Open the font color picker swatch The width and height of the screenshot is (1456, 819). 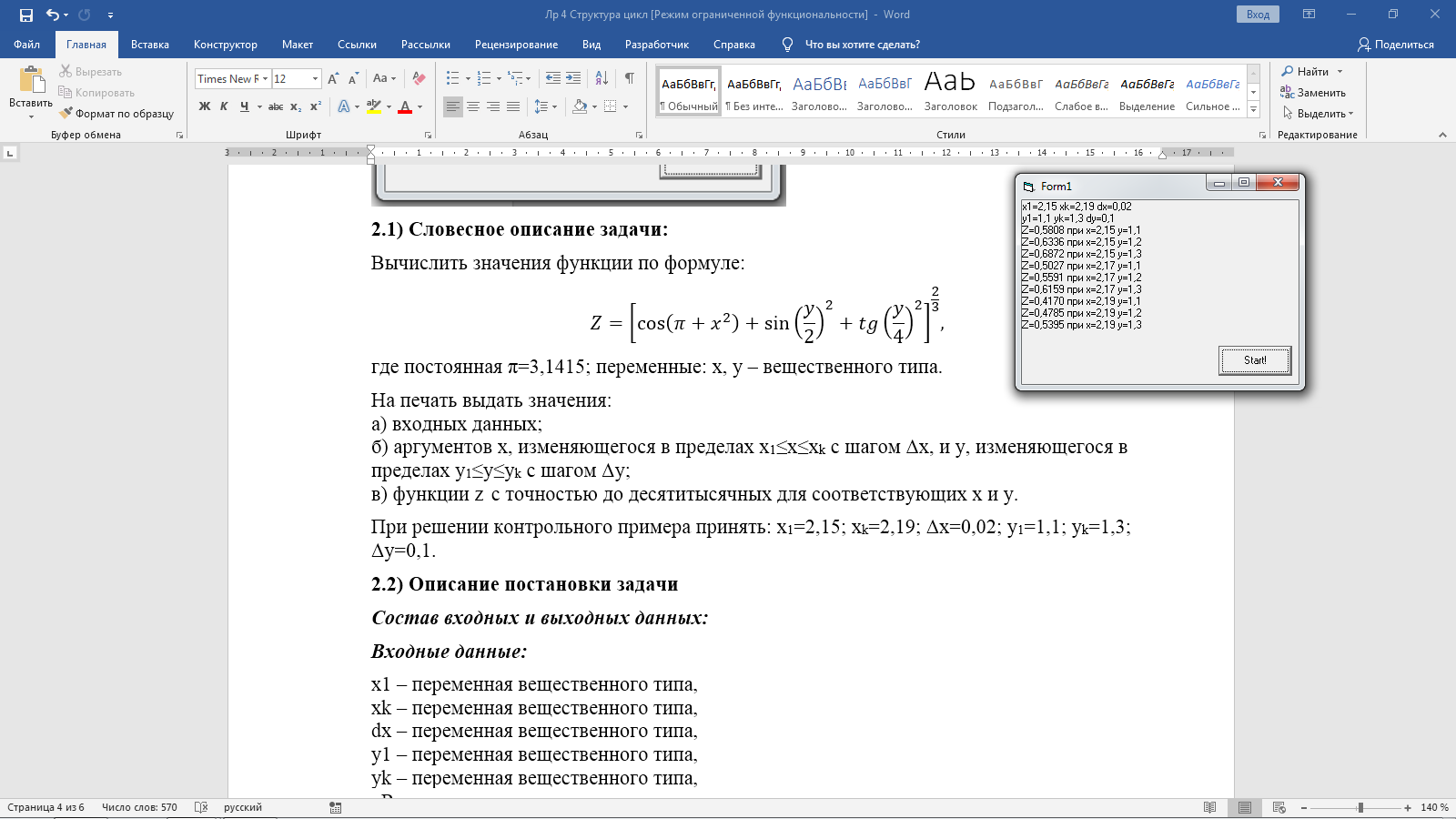(x=406, y=106)
